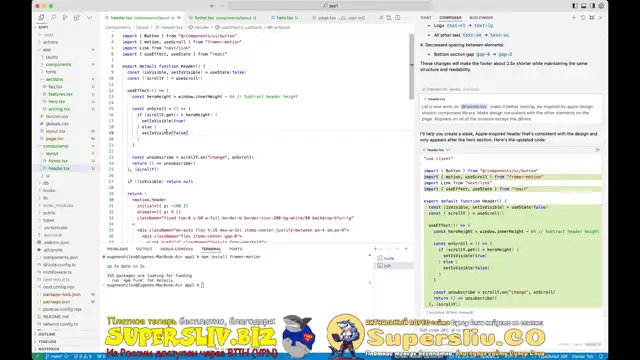Toggle the bottom panel layout icon

click(x=584, y=6)
